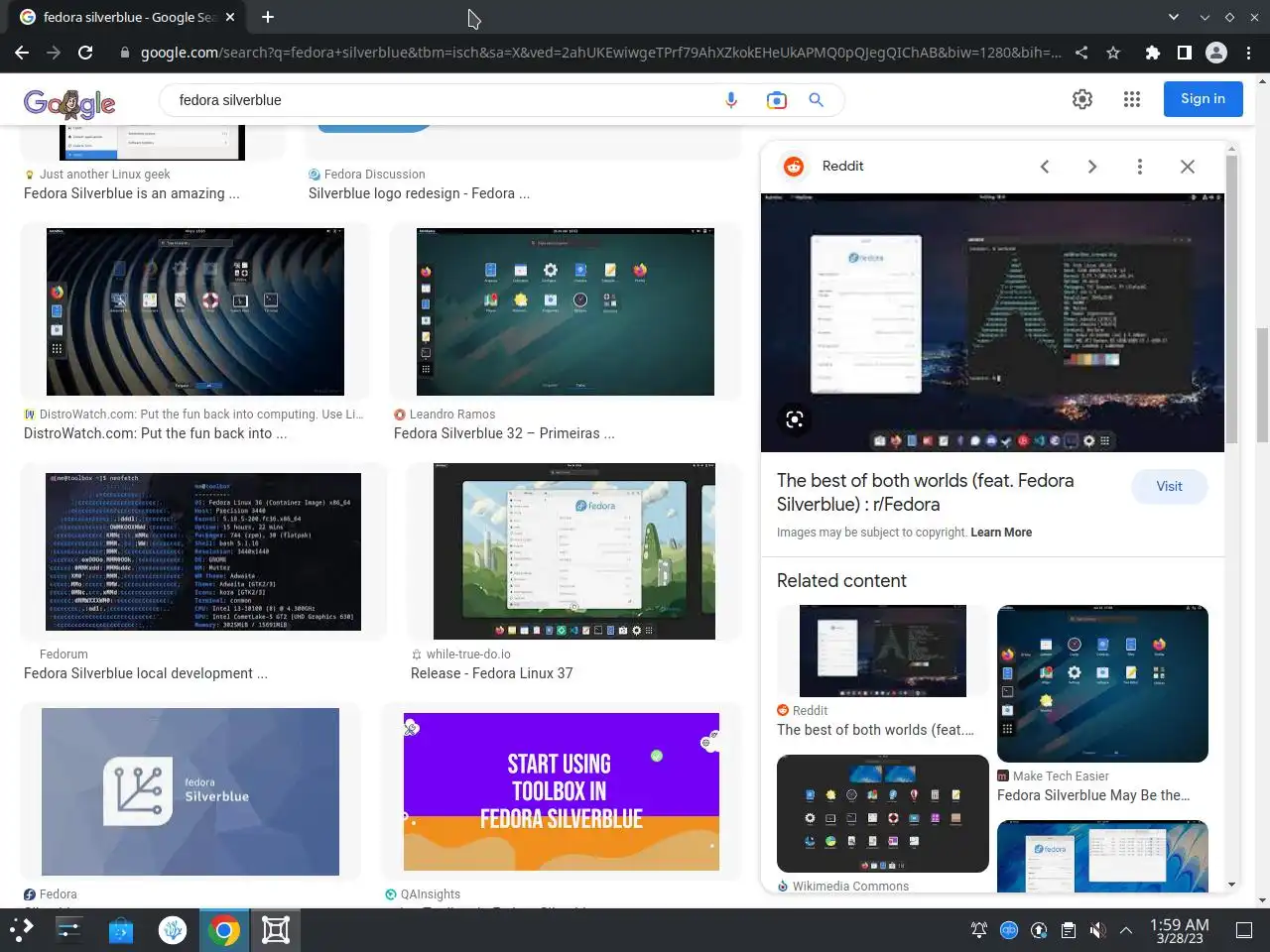1270x952 pixels.
Task: Open the Chrome profile avatar
Action: (x=1216, y=53)
